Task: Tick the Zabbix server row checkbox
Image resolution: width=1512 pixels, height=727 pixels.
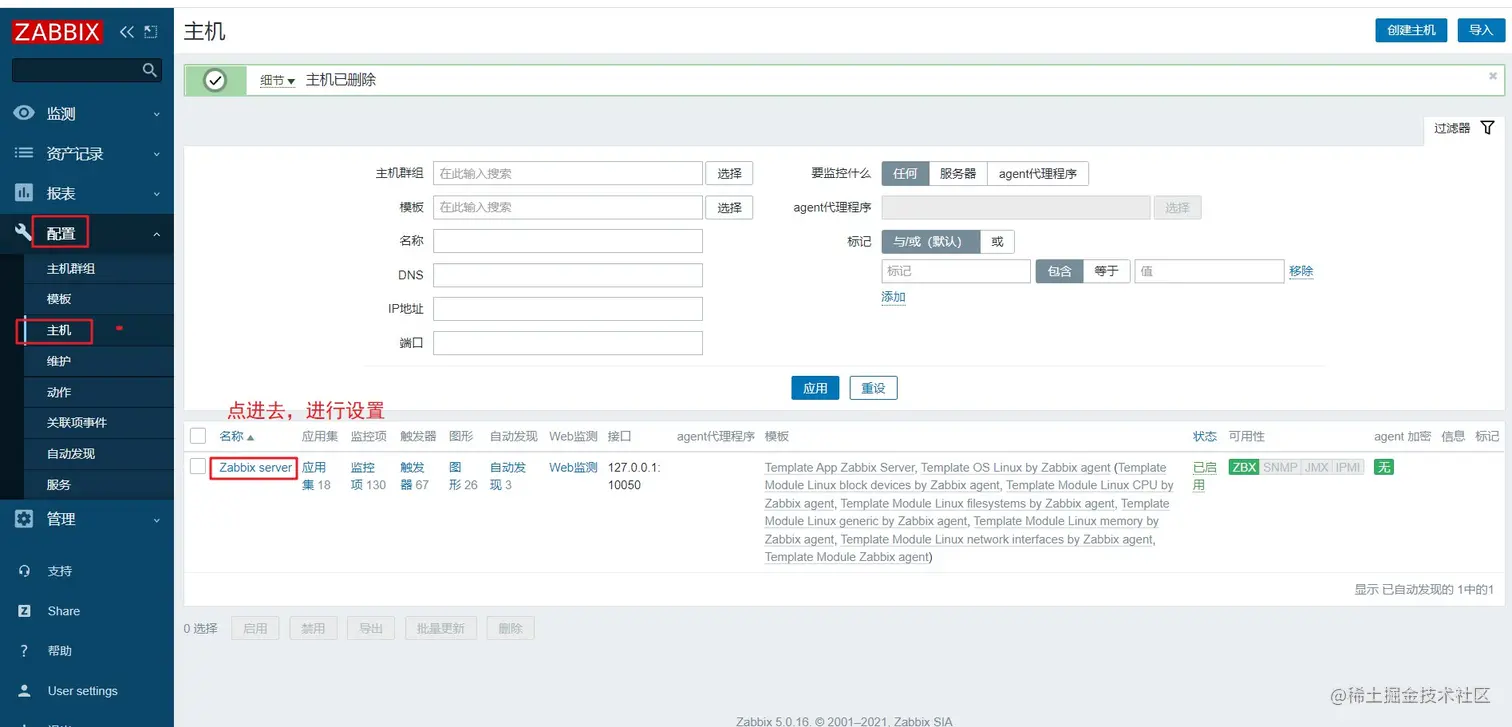Action: coord(198,467)
